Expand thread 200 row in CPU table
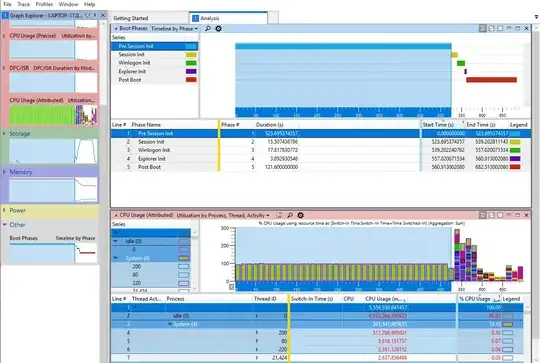Viewport: 540px width, 363px height. click(257, 333)
